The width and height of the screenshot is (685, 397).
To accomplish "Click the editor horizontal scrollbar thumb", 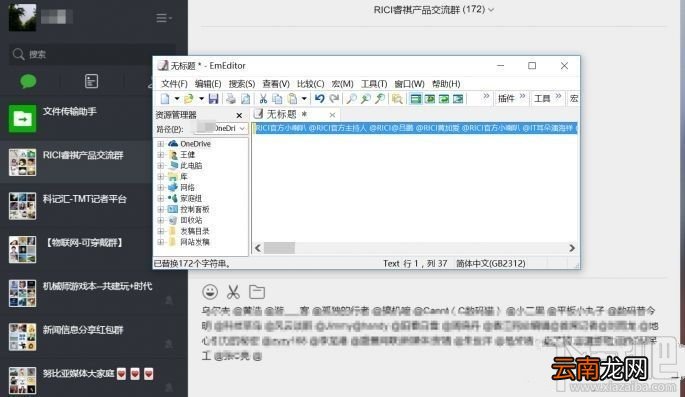I will [x=280, y=248].
